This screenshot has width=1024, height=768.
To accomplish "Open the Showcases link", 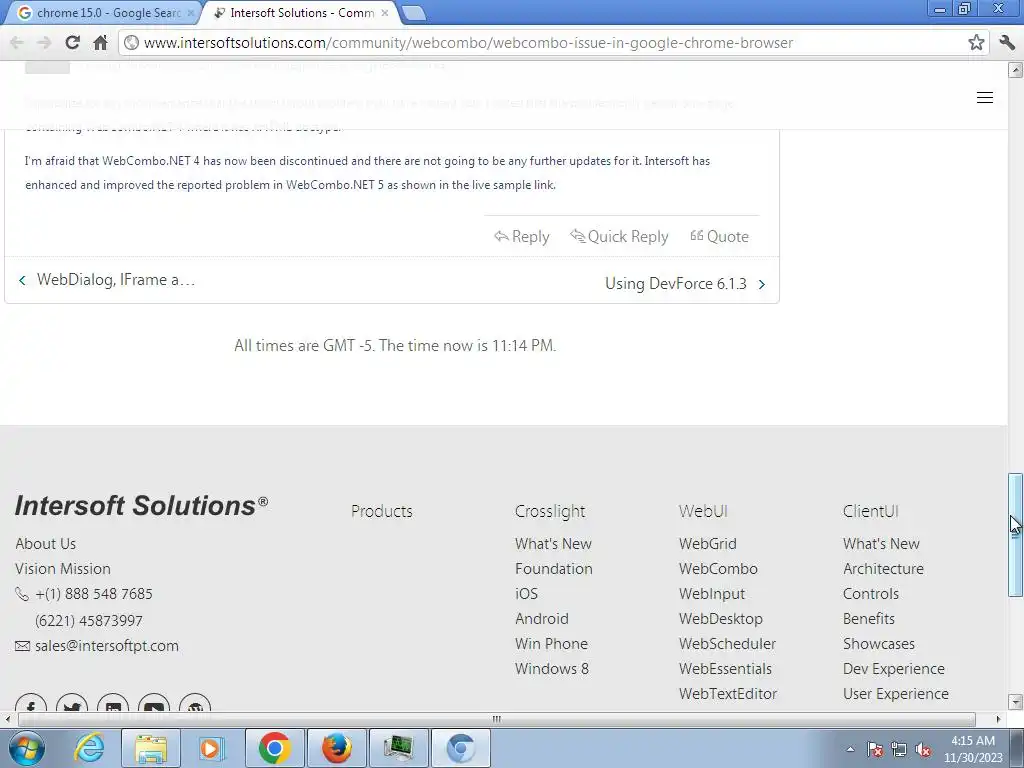I will (x=878, y=644).
